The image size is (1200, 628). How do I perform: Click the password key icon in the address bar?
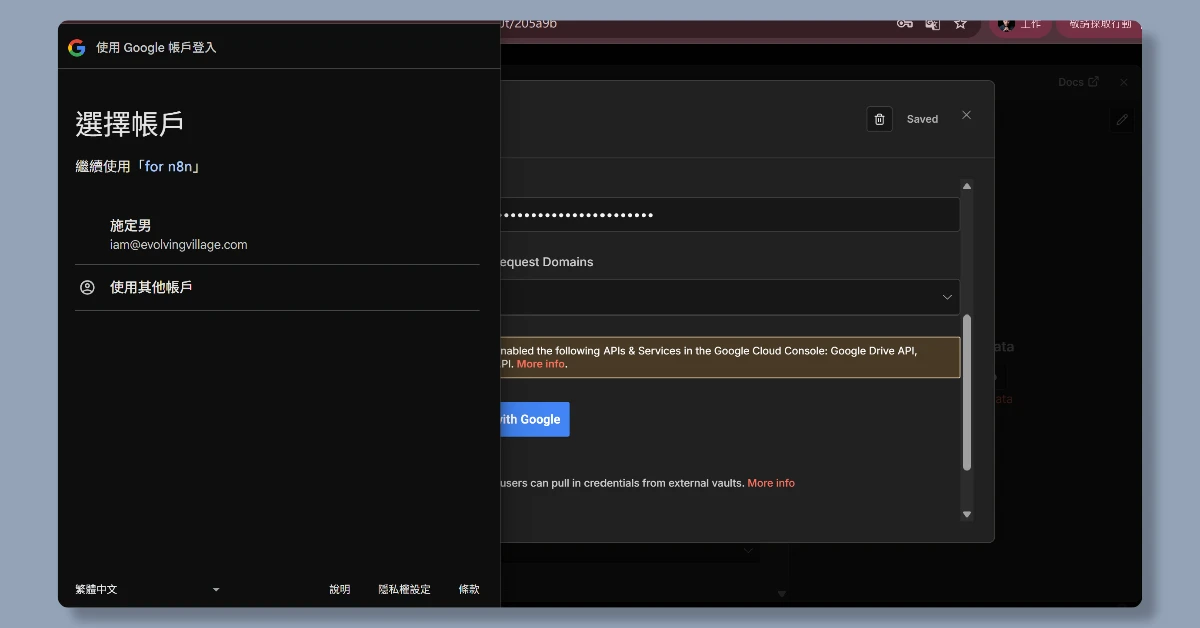(904, 23)
